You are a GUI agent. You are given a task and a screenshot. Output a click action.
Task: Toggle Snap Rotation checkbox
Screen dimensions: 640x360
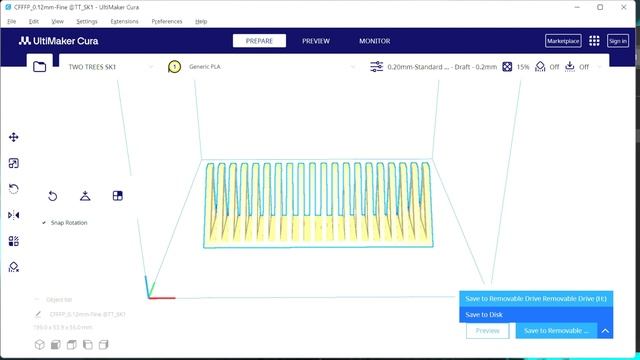pyautogui.click(x=44, y=223)
